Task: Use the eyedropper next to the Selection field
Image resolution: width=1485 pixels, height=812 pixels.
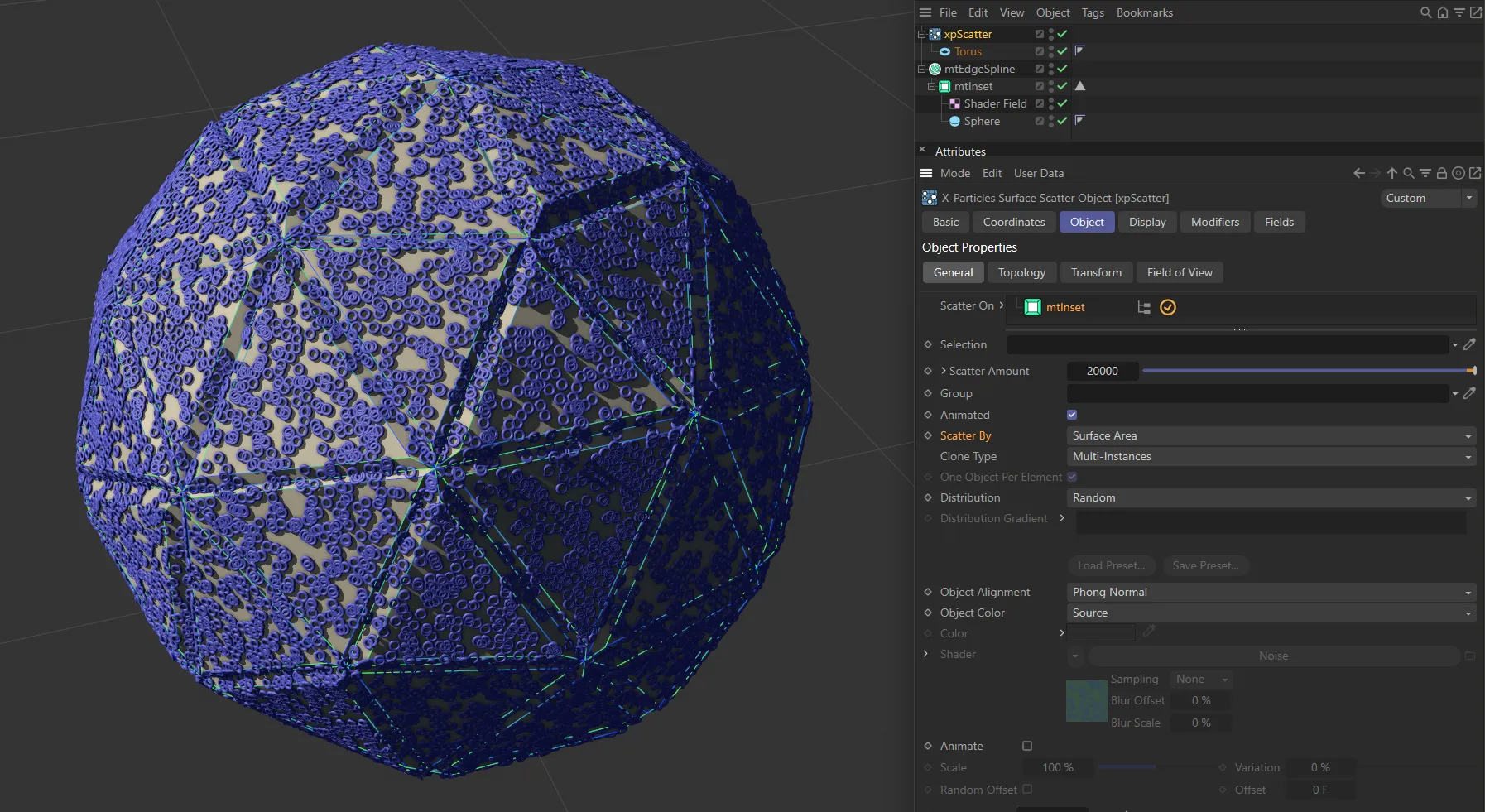Action: pos(1471,345)
